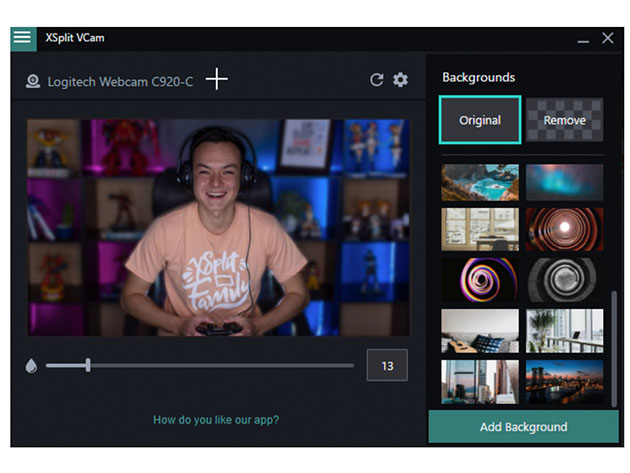Pick the purple orange spiral background
This screenshot has width=630, height=473.
click(480, 280)
